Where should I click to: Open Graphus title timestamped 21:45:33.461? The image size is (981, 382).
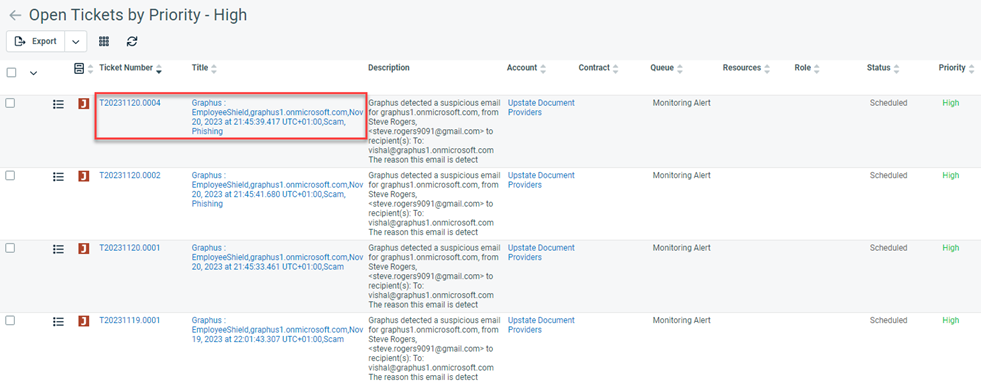277,257
